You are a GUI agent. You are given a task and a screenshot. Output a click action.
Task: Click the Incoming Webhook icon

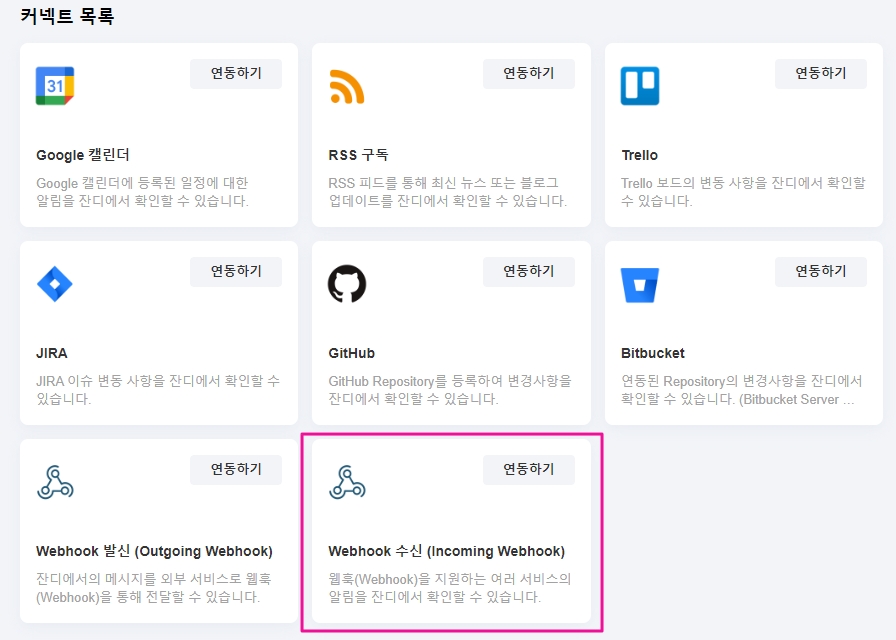(x=347, y=482)
